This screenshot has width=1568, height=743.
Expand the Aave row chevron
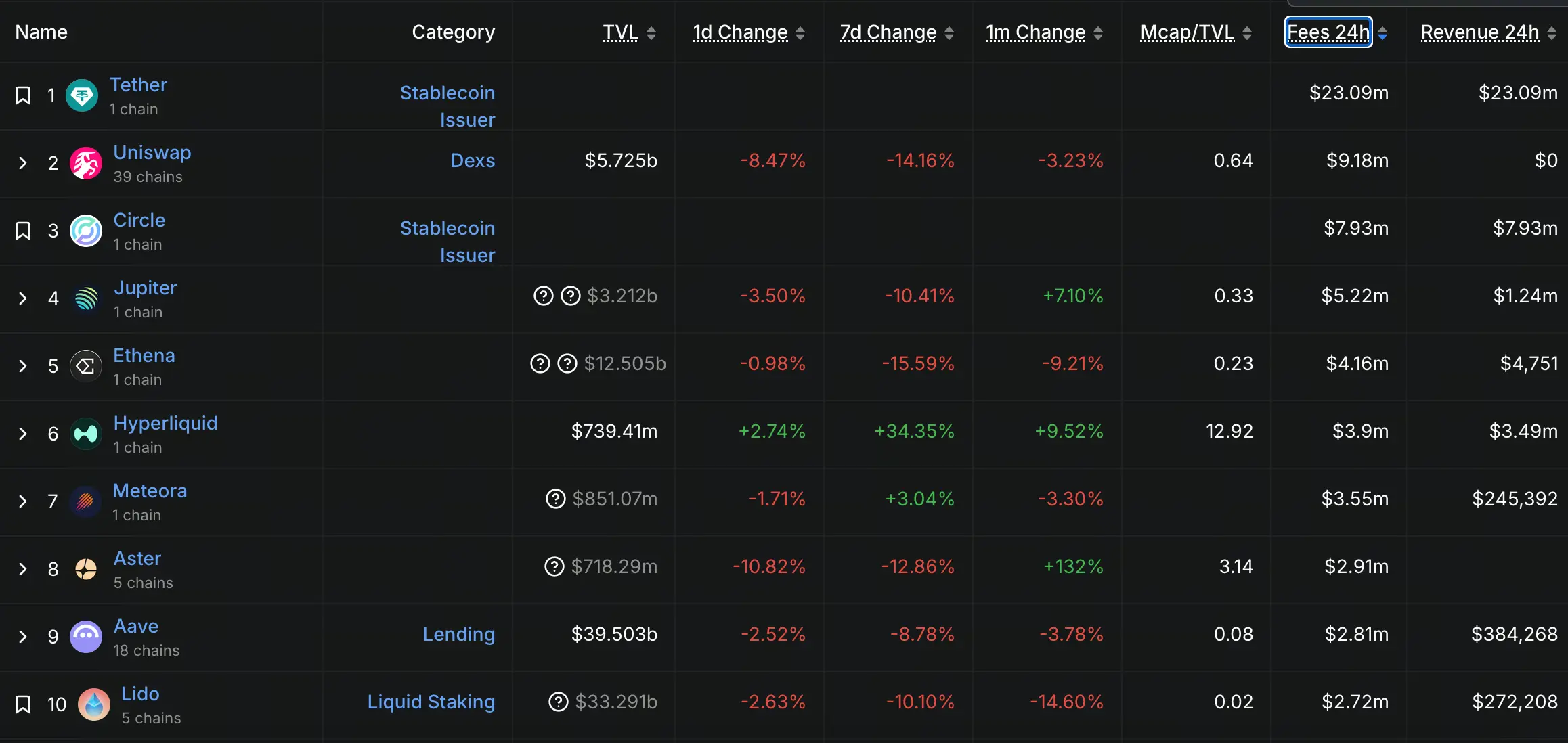tap(23, 637)
